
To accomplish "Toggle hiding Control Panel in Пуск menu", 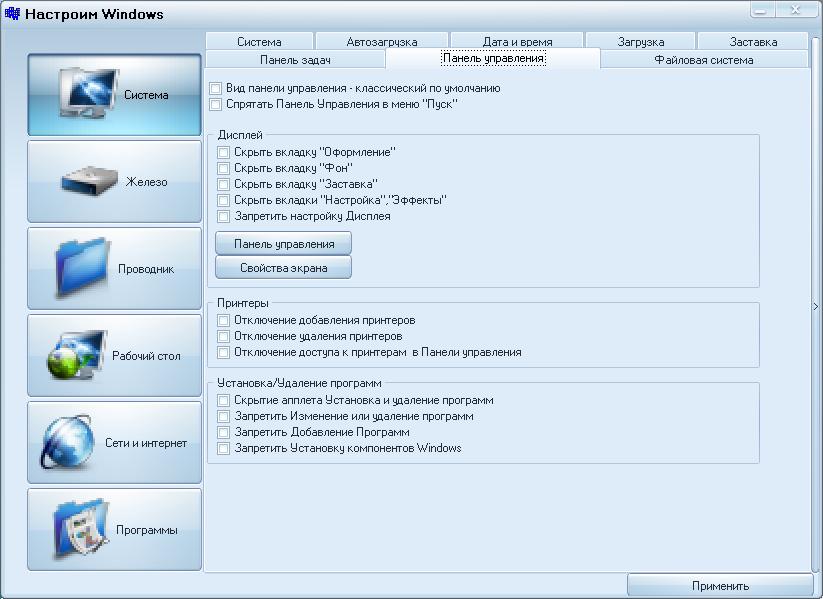I will tap(215, 104).
